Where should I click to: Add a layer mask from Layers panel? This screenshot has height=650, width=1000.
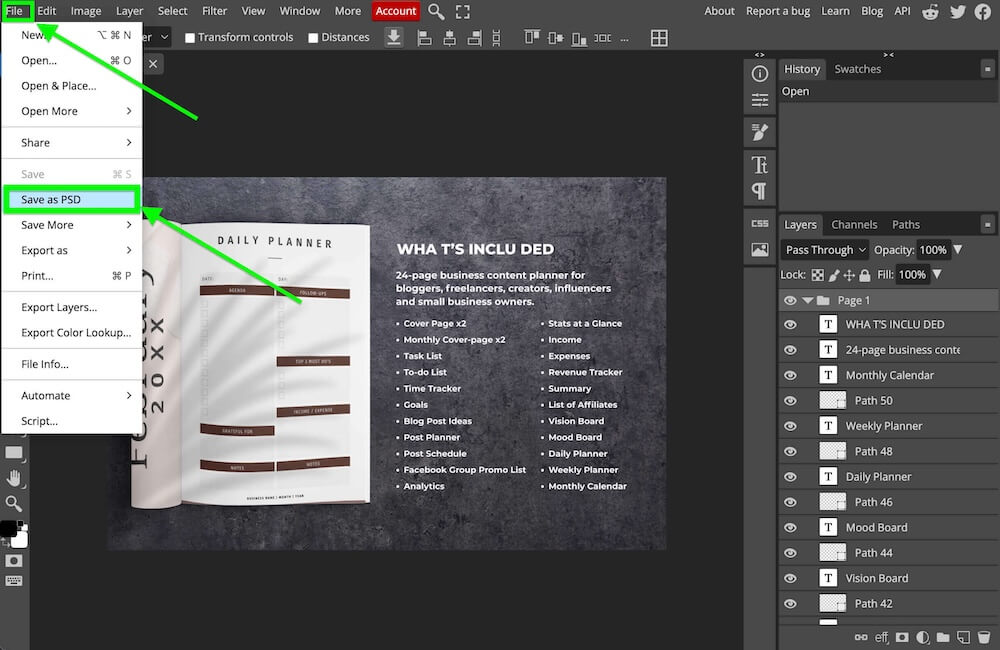point(902,637)
